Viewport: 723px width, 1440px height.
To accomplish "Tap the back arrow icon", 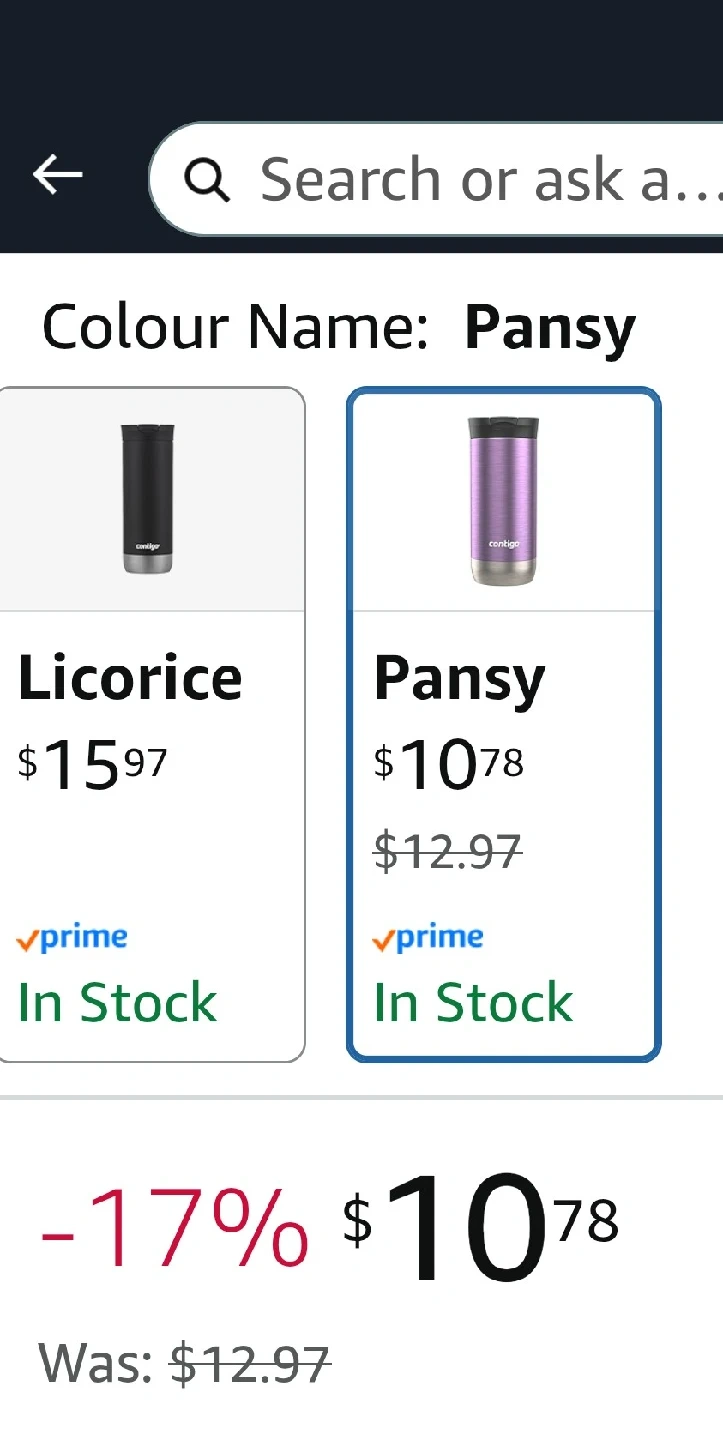I will click(x=58, y=175).
